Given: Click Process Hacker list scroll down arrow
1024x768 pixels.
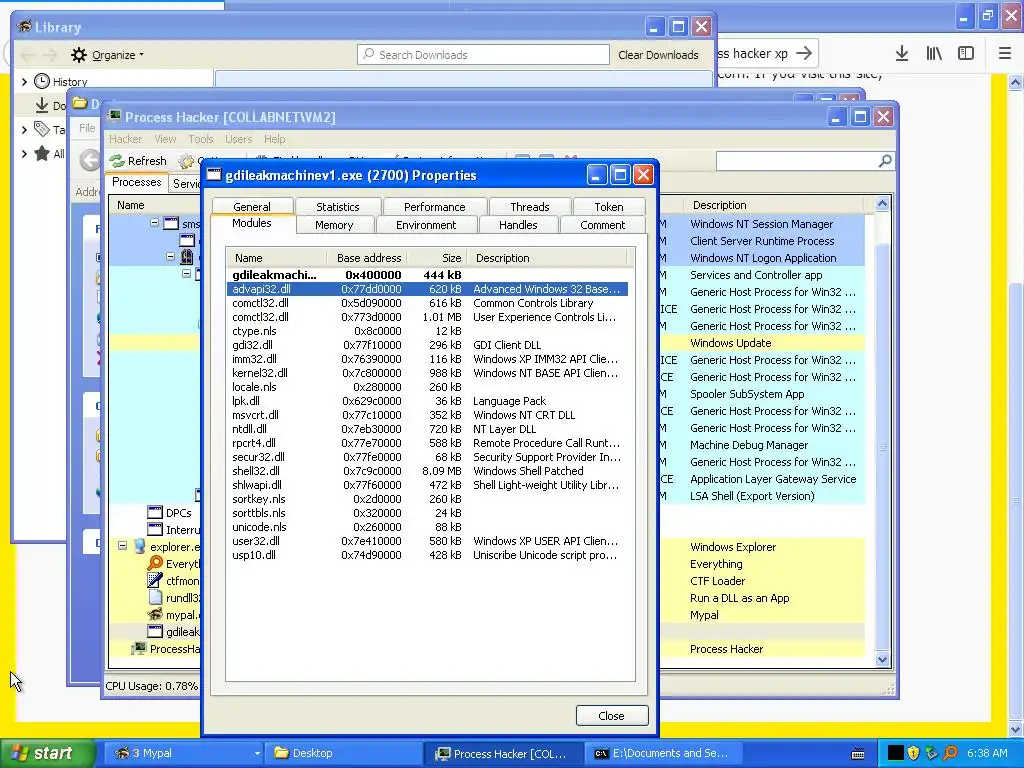Looking at the screenshot, I should click(x=882, y=660).
